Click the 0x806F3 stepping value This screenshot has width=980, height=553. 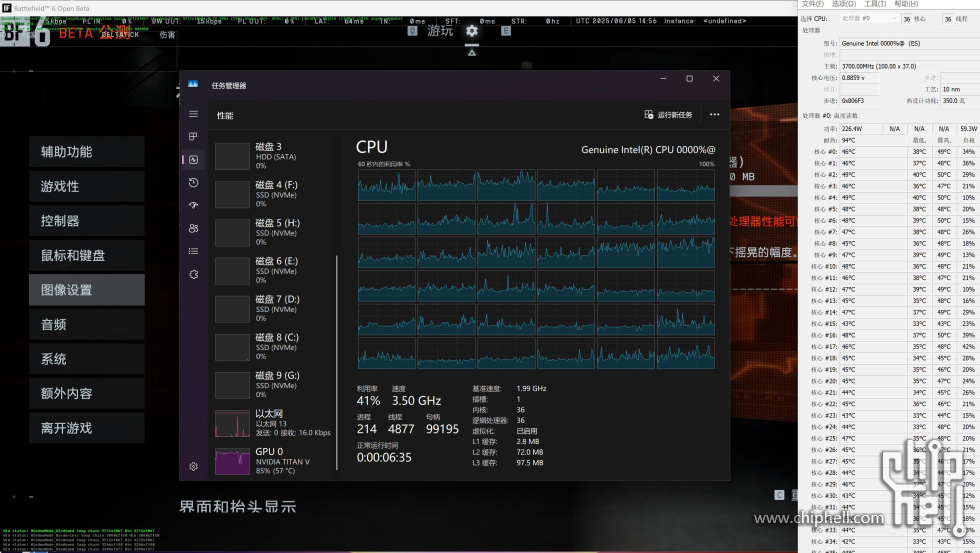[x=859, y=101]
